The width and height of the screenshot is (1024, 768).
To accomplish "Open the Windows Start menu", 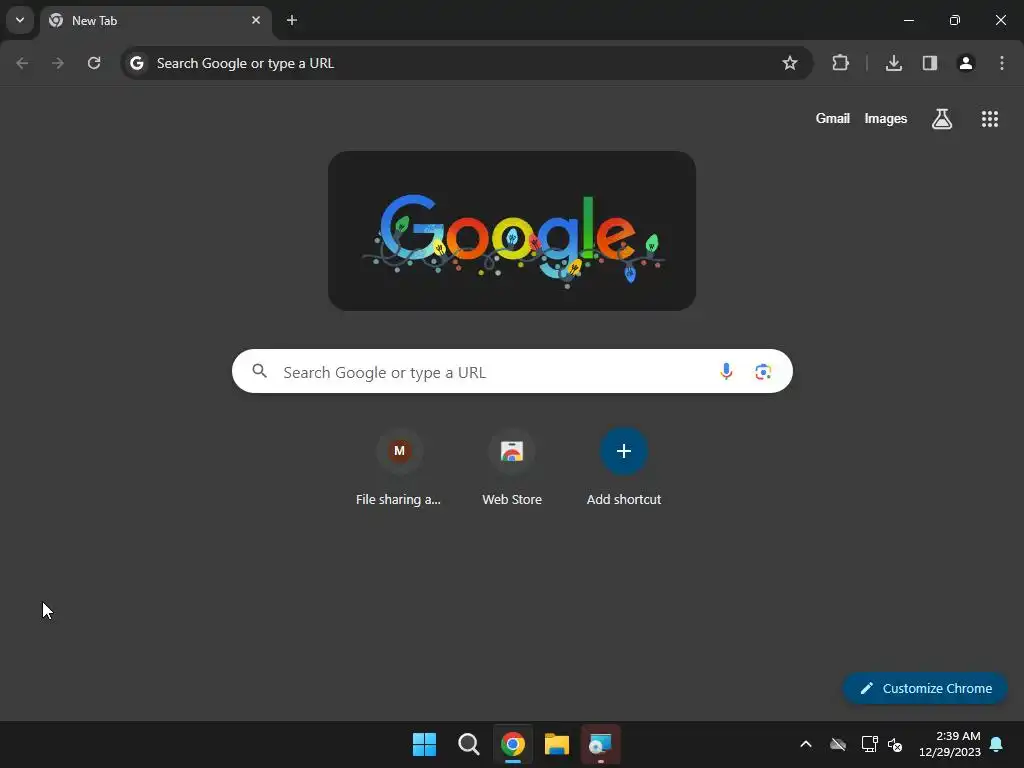I will click(424, 744).
